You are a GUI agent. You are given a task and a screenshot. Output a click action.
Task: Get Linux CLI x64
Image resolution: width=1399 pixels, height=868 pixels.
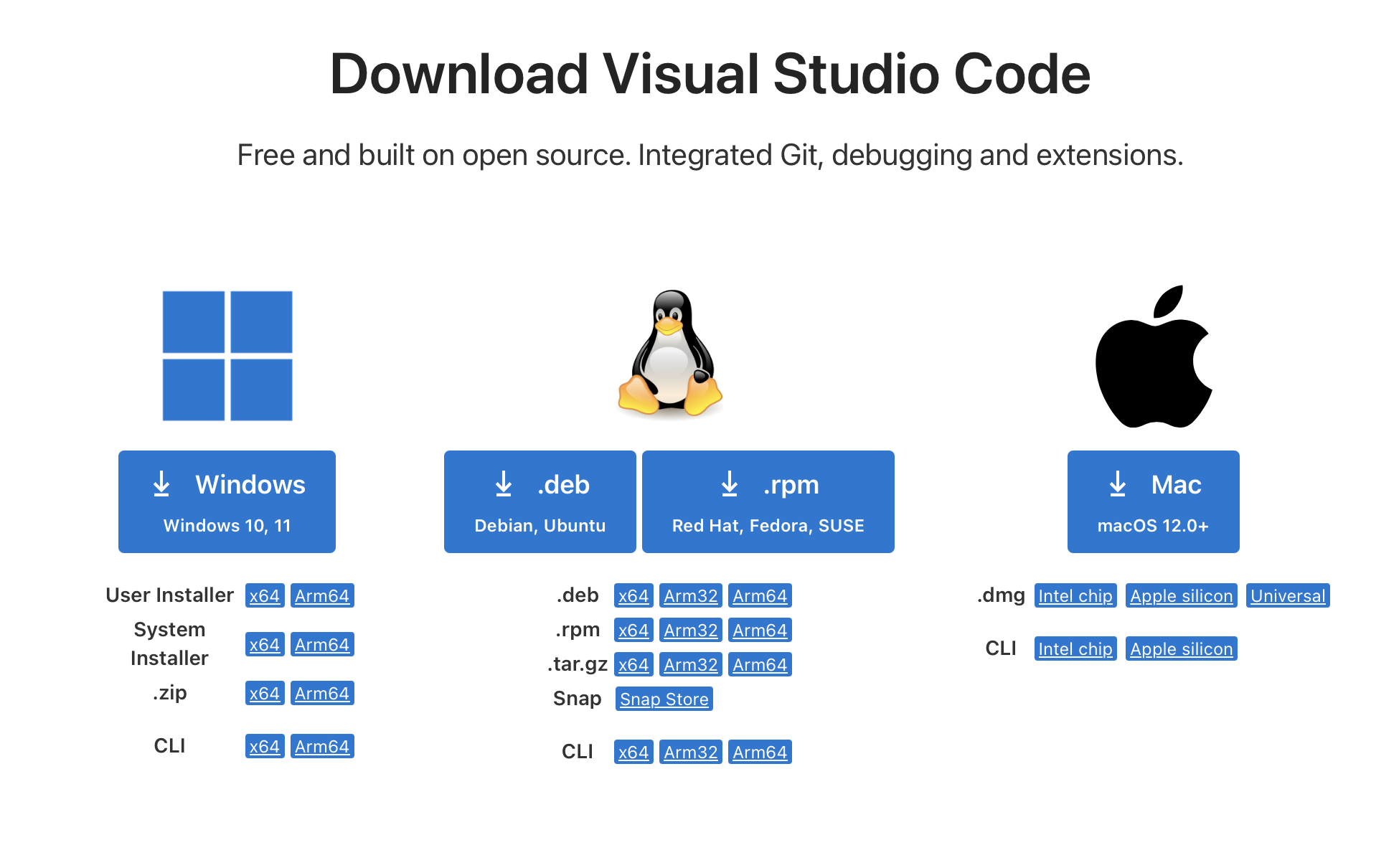[633, 752]
